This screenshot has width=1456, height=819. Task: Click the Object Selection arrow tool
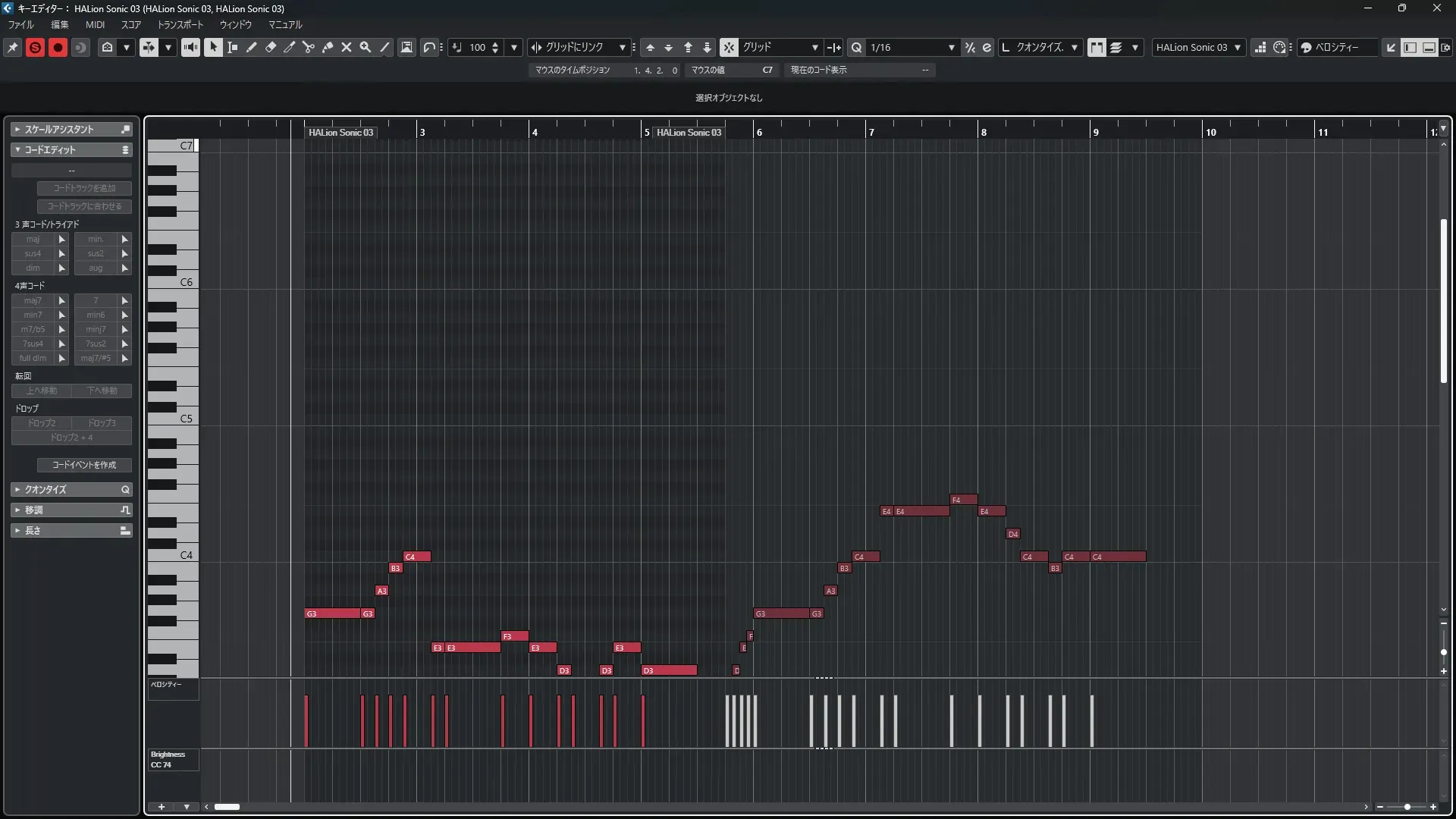[213, 47]
